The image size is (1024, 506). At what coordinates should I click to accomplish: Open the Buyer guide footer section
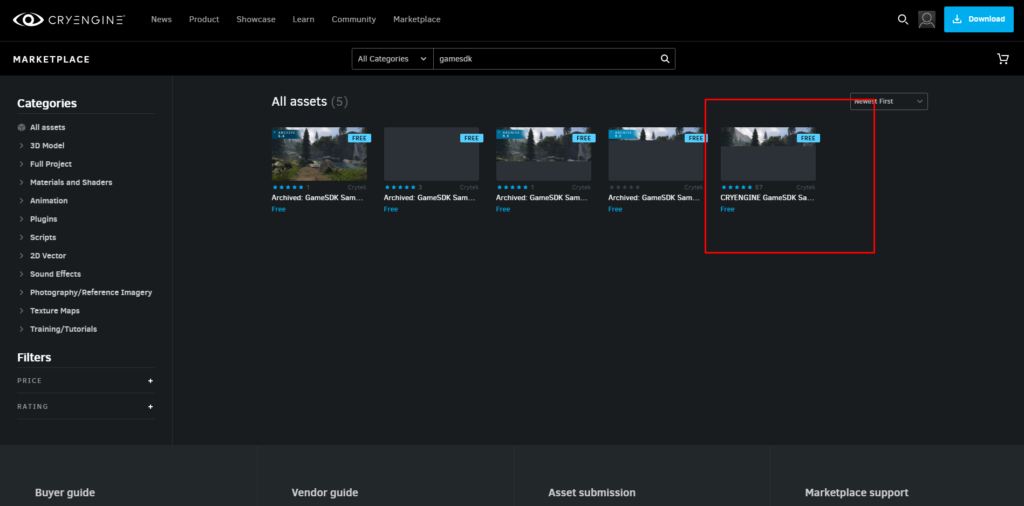pyautogui.click(x=65, y=492)
